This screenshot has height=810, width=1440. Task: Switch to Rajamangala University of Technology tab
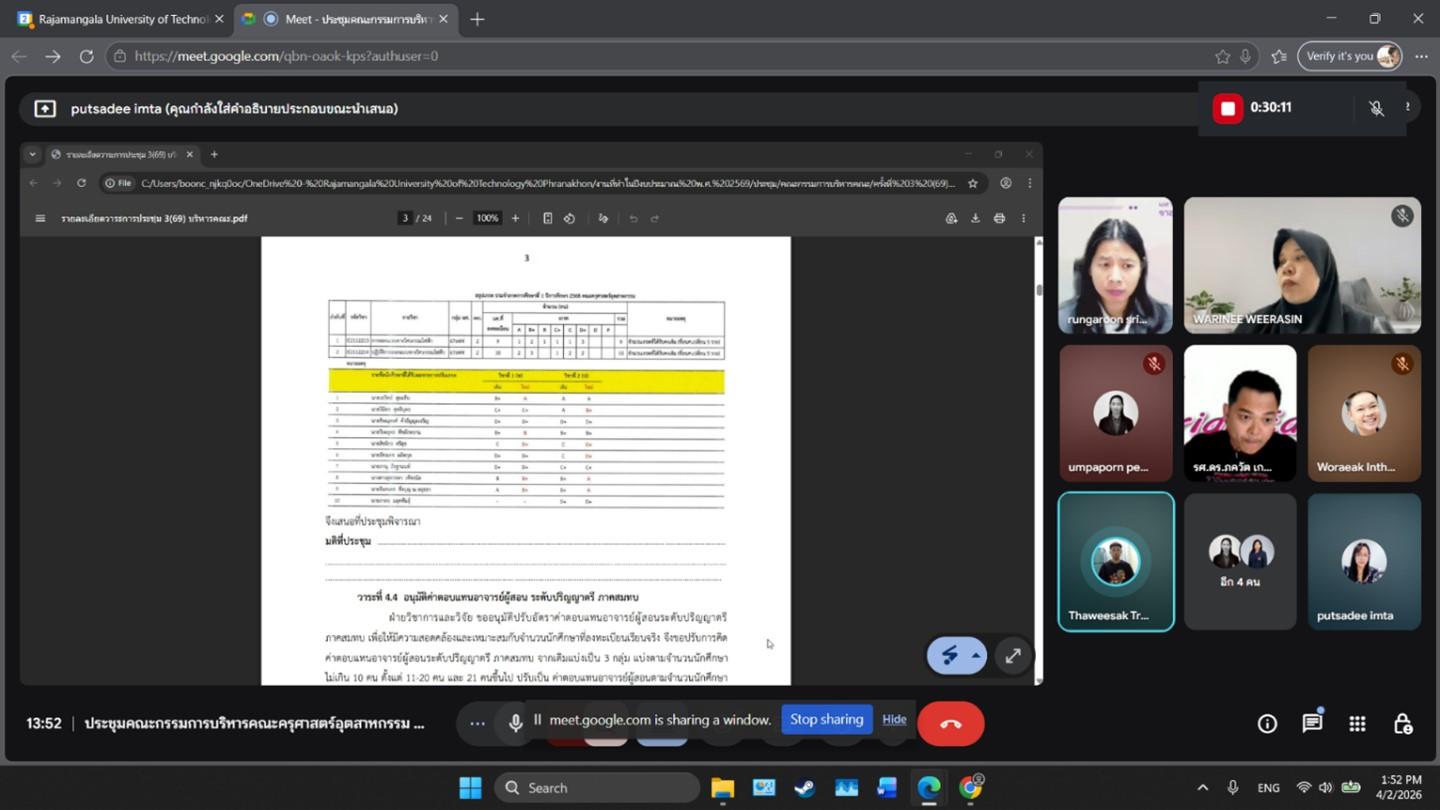tap(120, 19)
